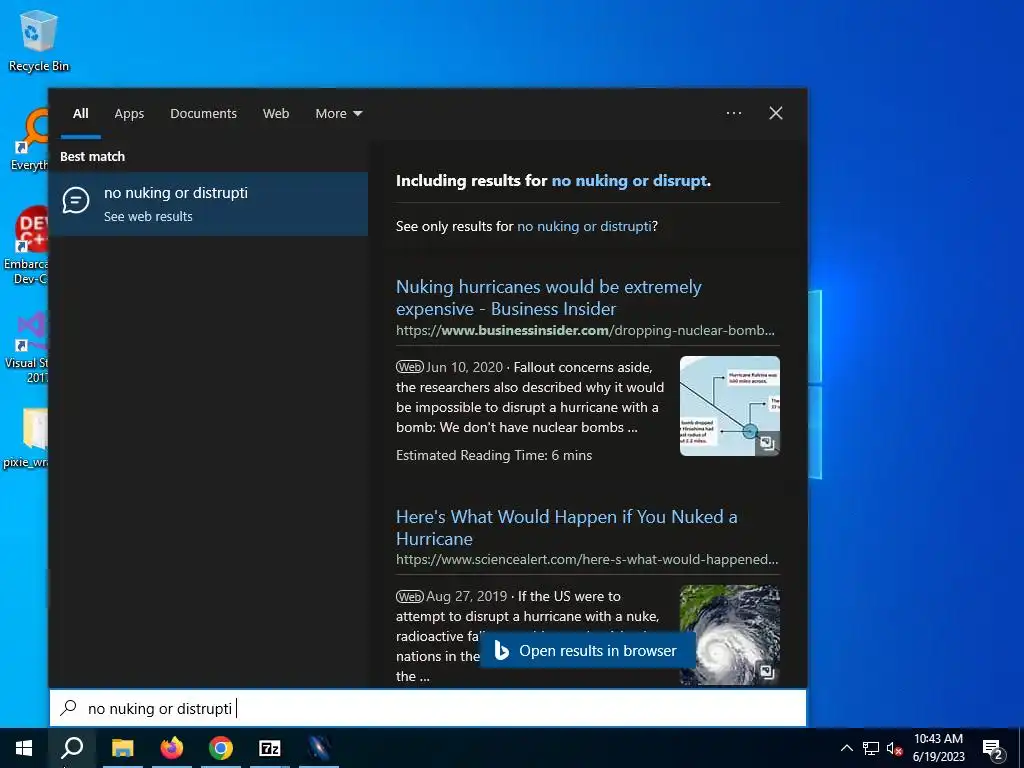Screen dimensions: 1024x768
Task: Open the galaxy icon app on taskbar
Action: pos(319,748)
